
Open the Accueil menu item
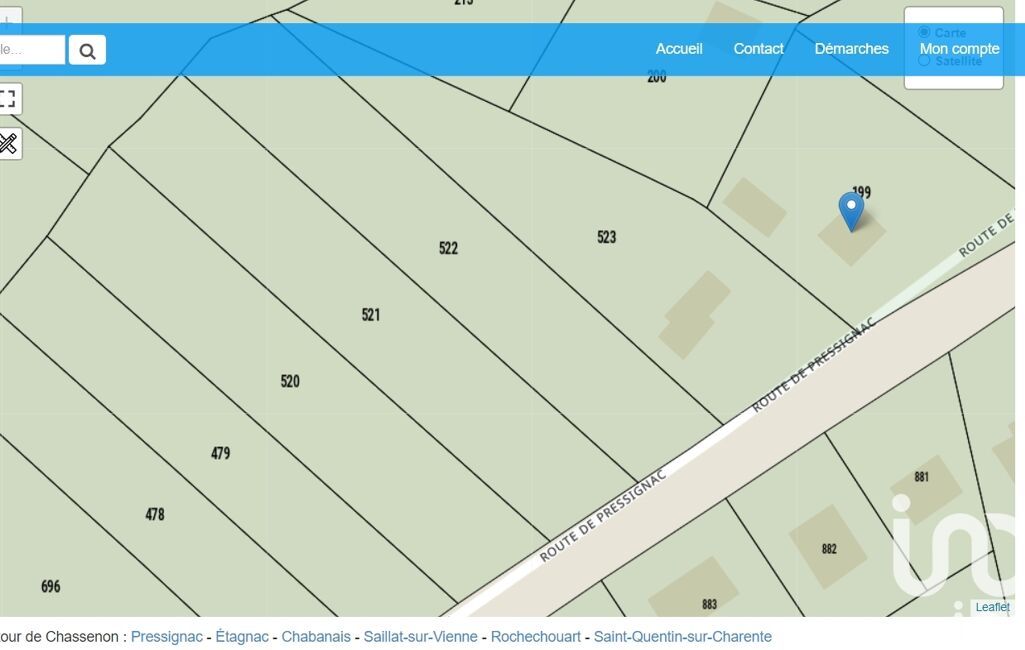pyautogui.click(x=679, y=48)
